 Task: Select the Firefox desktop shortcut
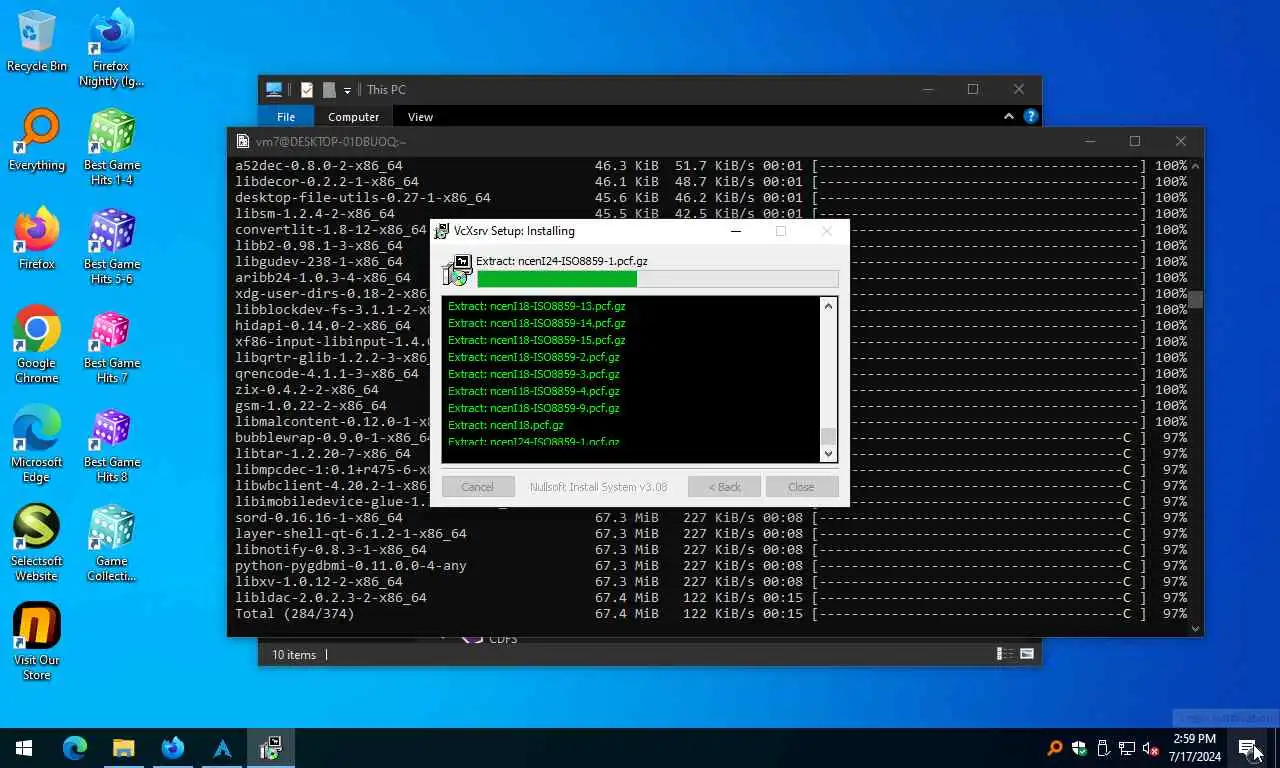[x=36, y=240]
